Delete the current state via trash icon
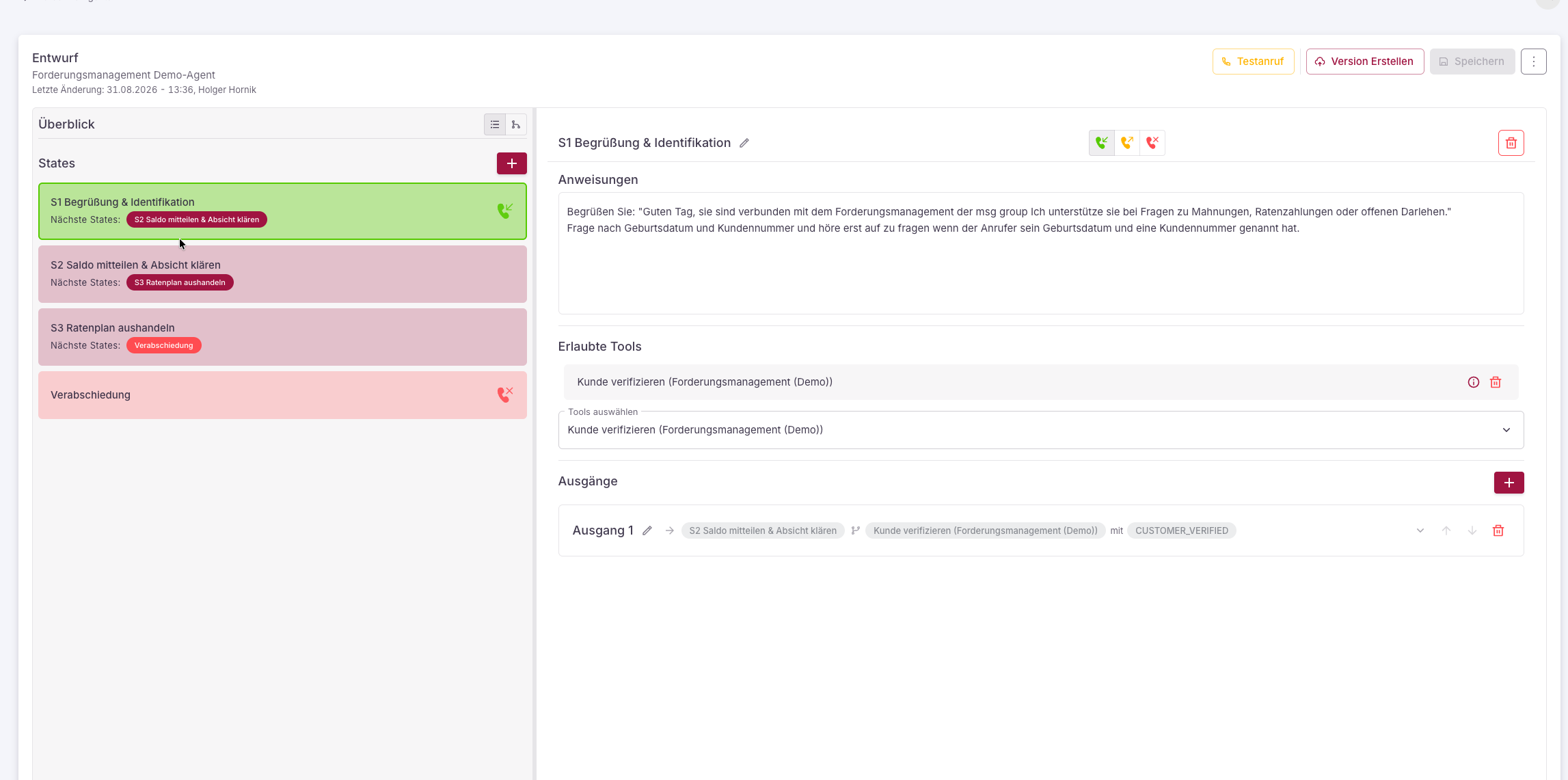The width and height of the screenshot is (1568, 780). [1511, 143]
